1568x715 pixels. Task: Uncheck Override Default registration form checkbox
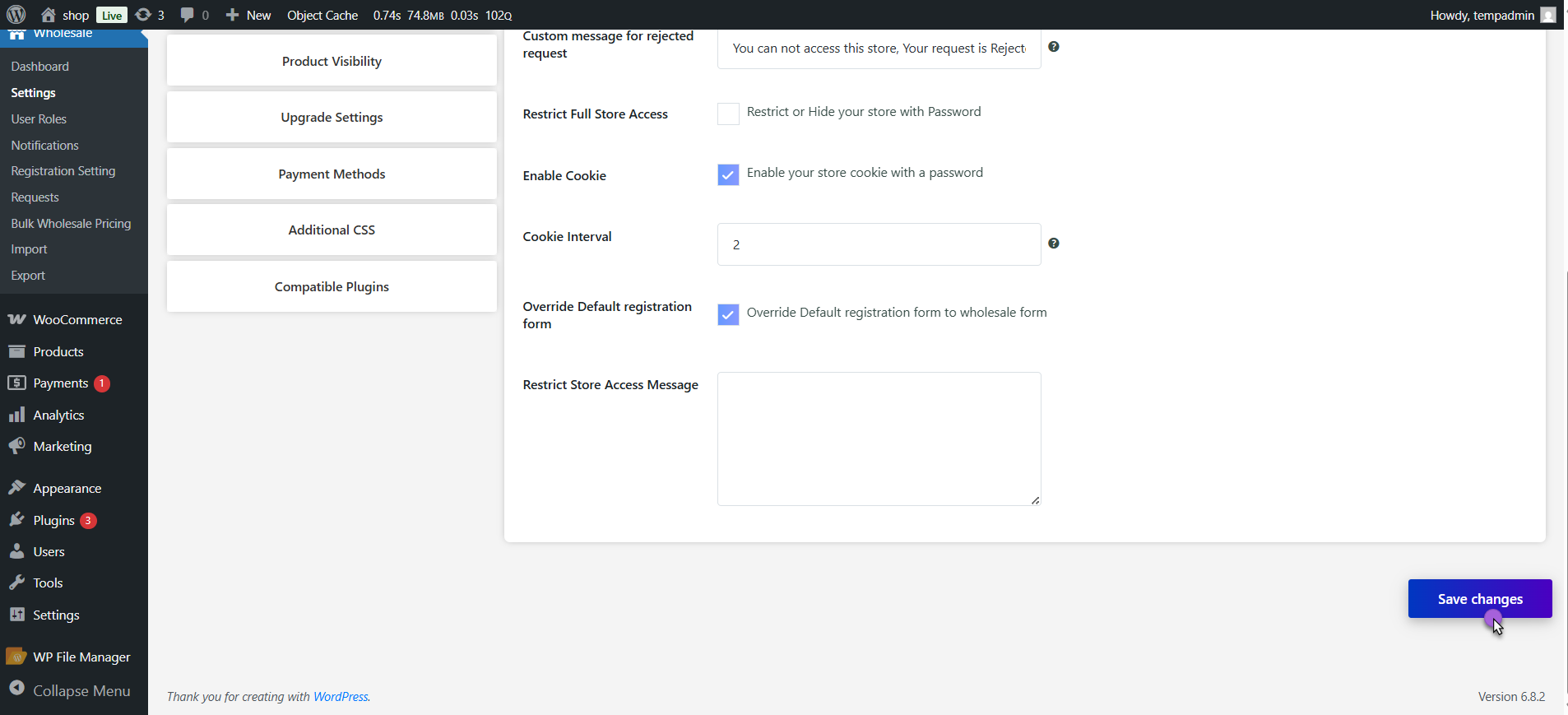[728, 314]
